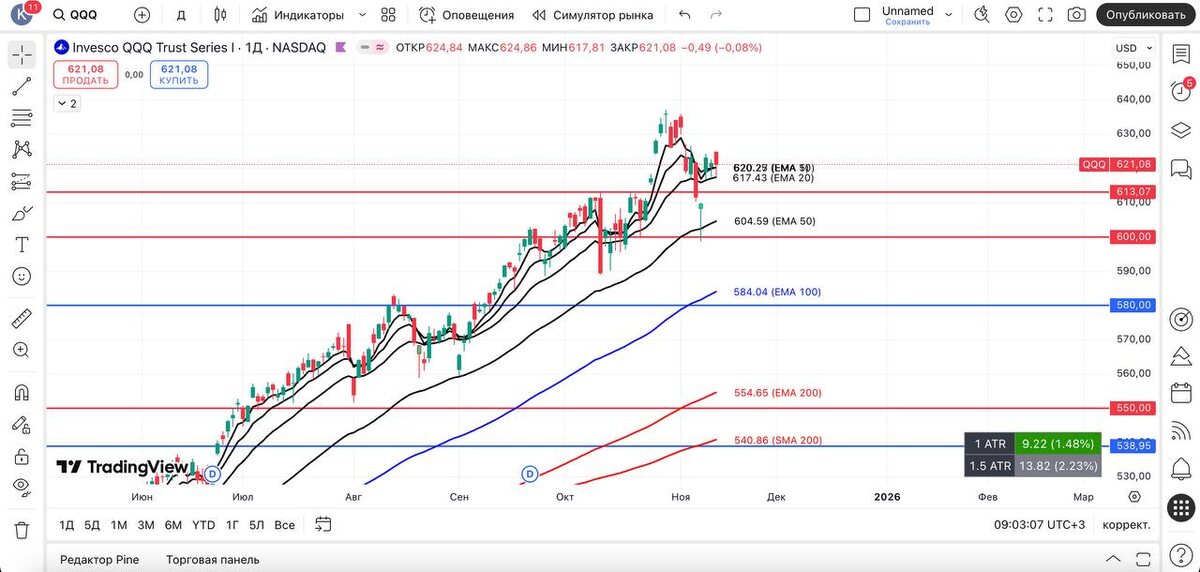
Task: Open the Торговая панель tab
Action: 212,560
